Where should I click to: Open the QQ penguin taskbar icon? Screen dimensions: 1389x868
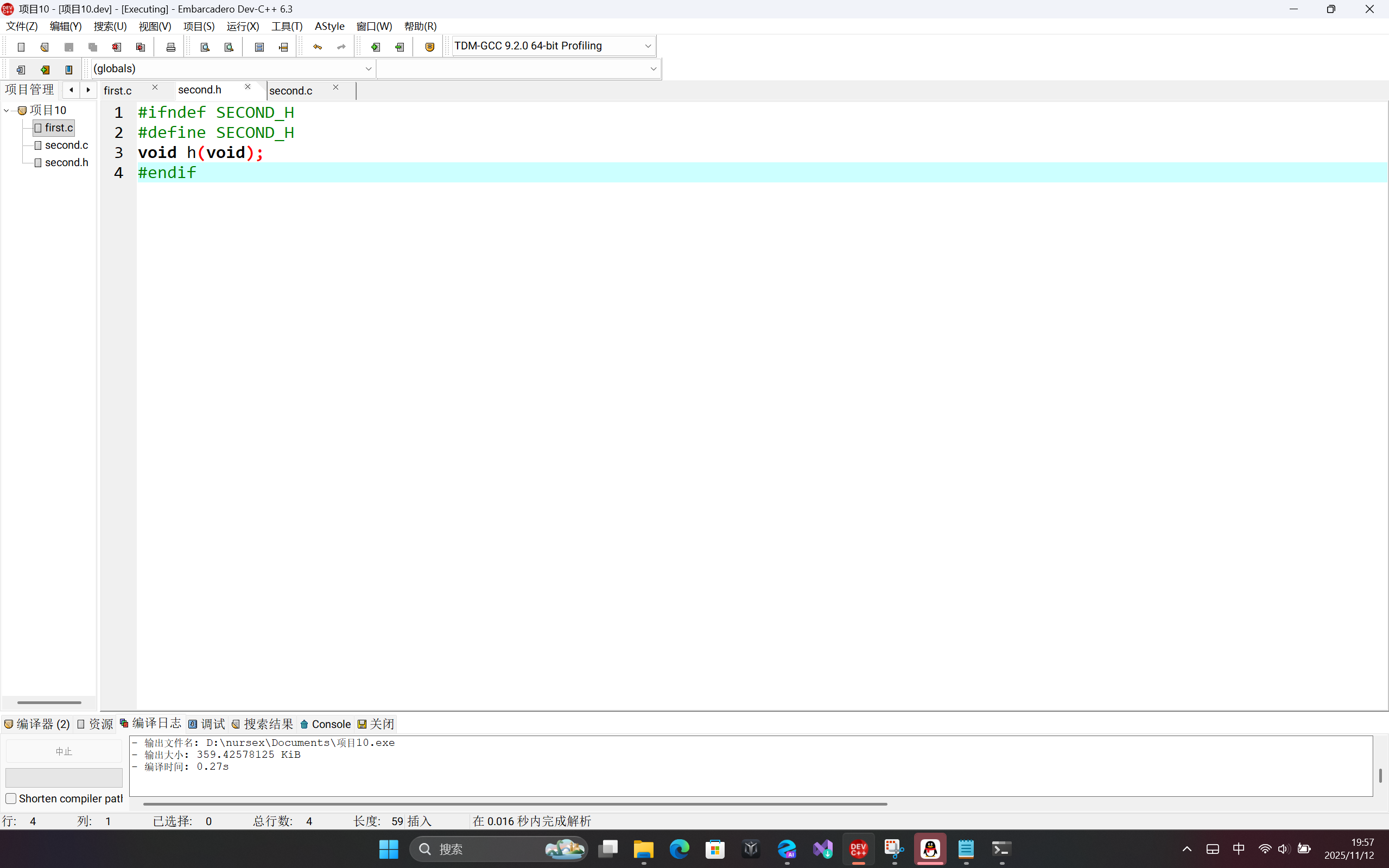pyautogui.click(x=930, y=848)
